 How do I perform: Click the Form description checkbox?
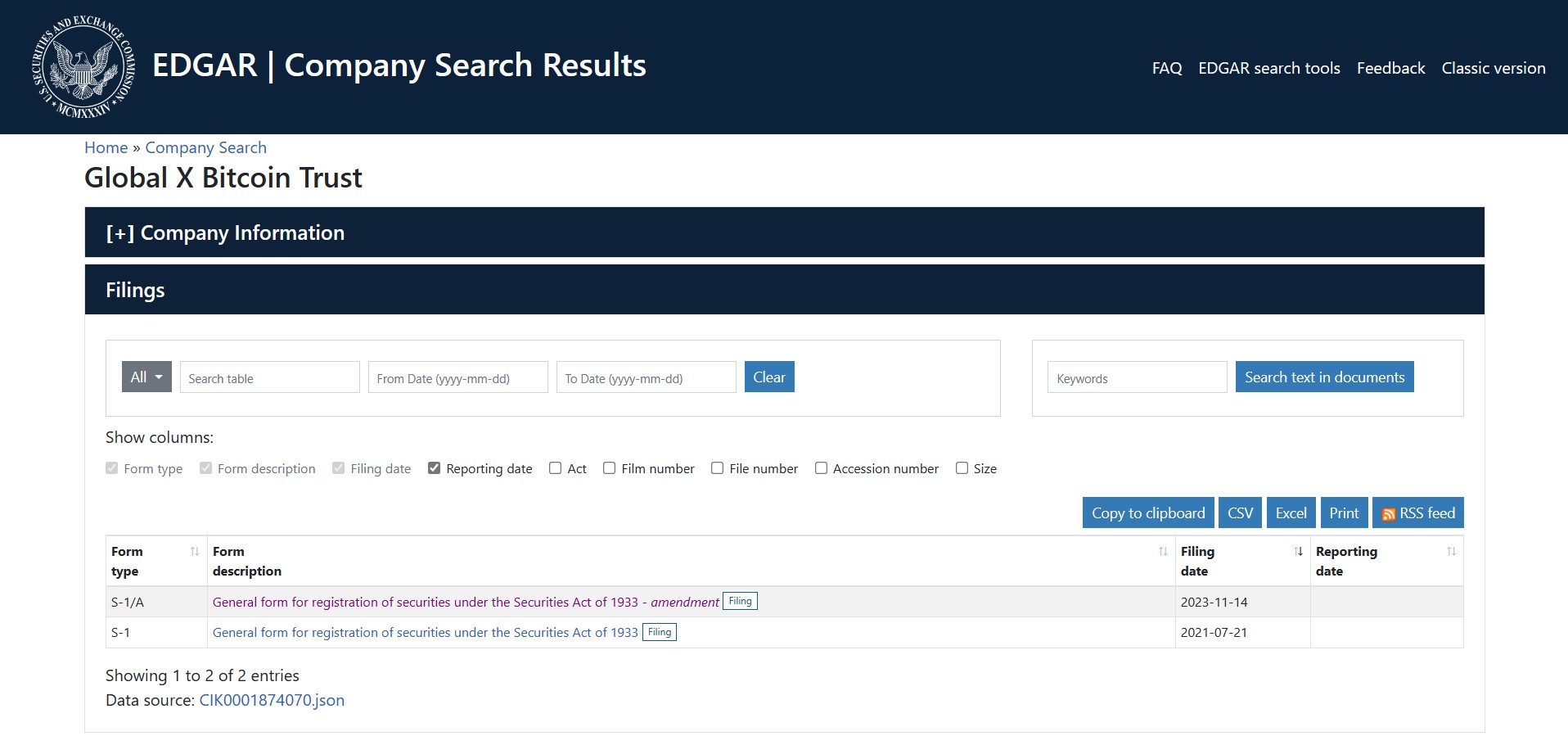206,468
